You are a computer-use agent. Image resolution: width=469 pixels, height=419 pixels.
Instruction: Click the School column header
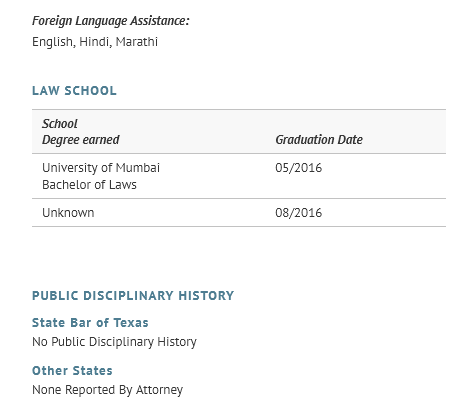point(60,124)
